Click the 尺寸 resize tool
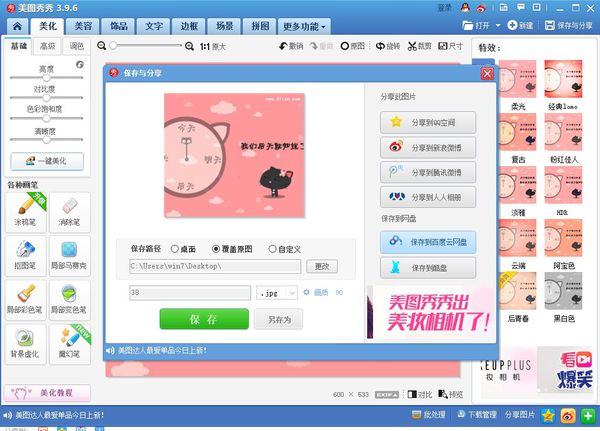 (x=450, y=46)
